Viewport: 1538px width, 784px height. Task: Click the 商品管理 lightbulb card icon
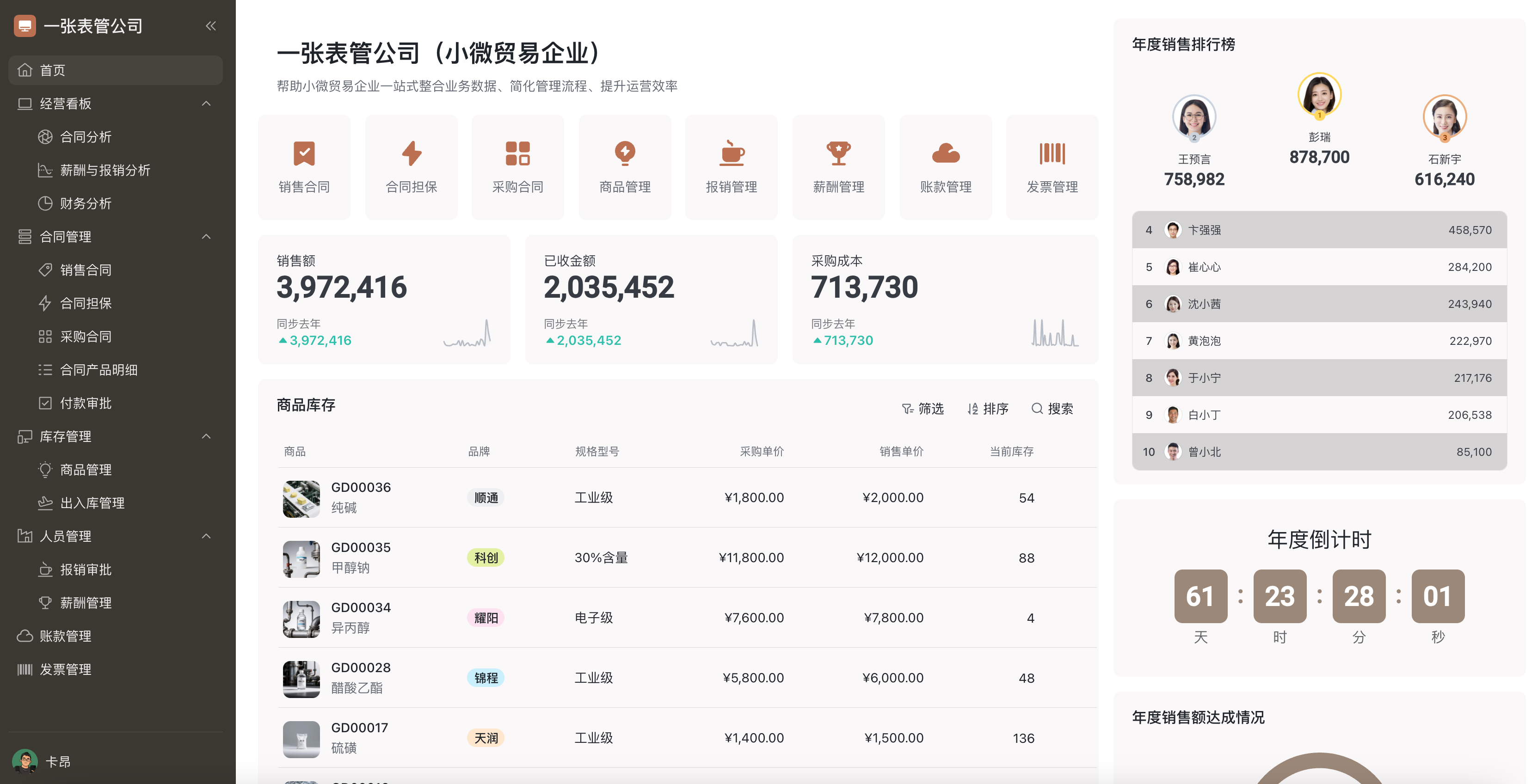coord(625,153)
